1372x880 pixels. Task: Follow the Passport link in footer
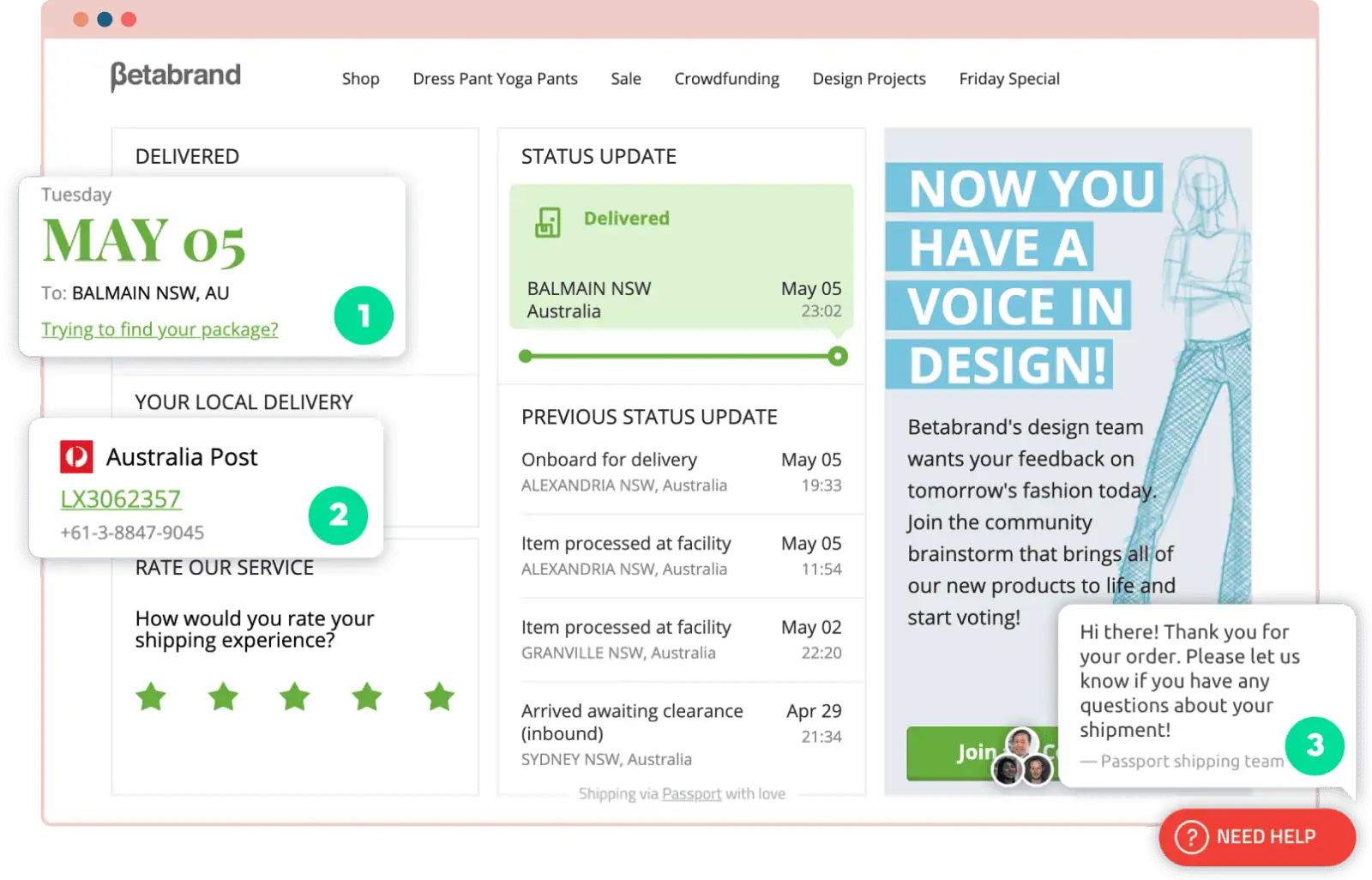(691, 794)
